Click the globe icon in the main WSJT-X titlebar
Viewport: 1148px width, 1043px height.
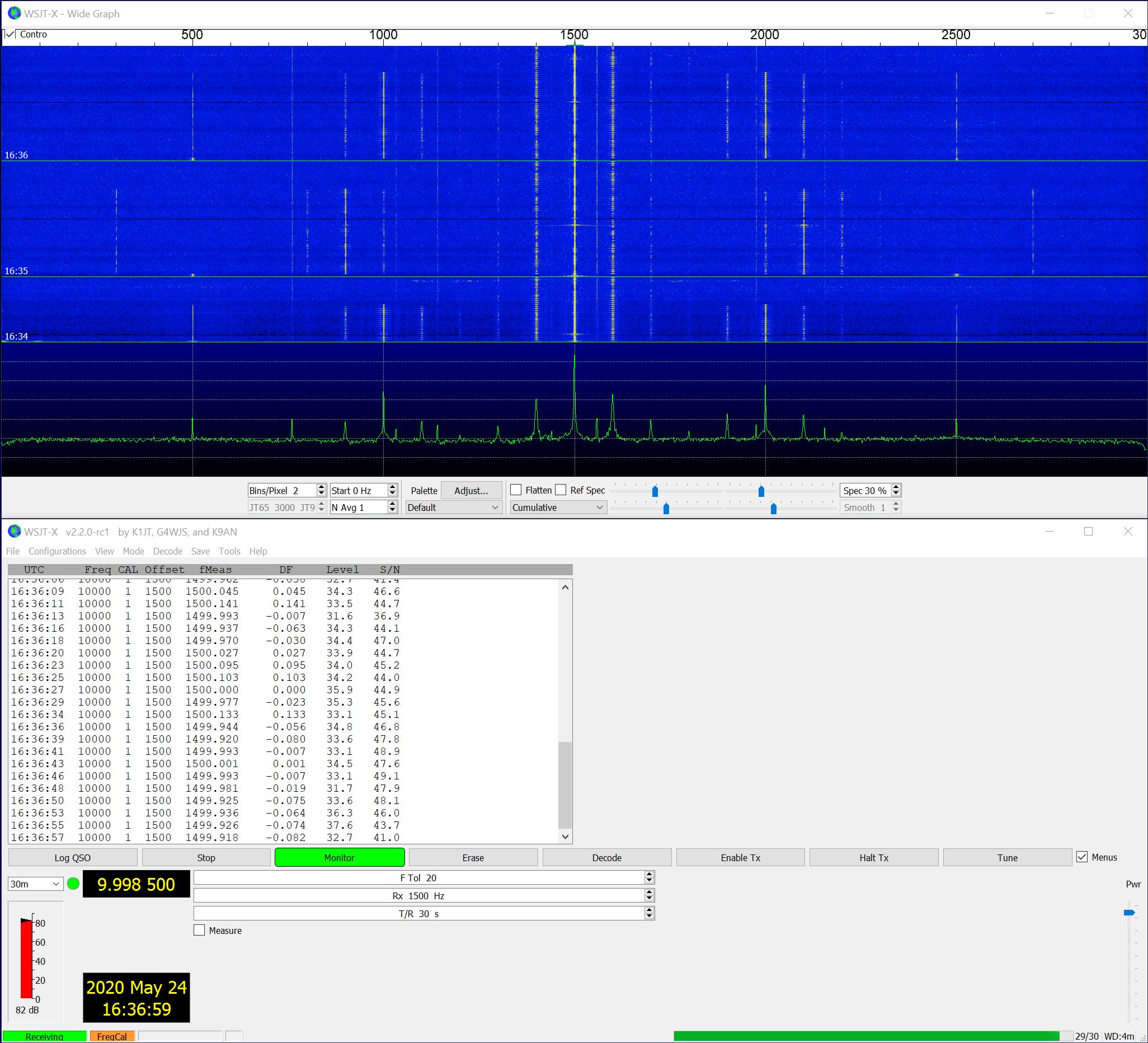pos(13,532)
